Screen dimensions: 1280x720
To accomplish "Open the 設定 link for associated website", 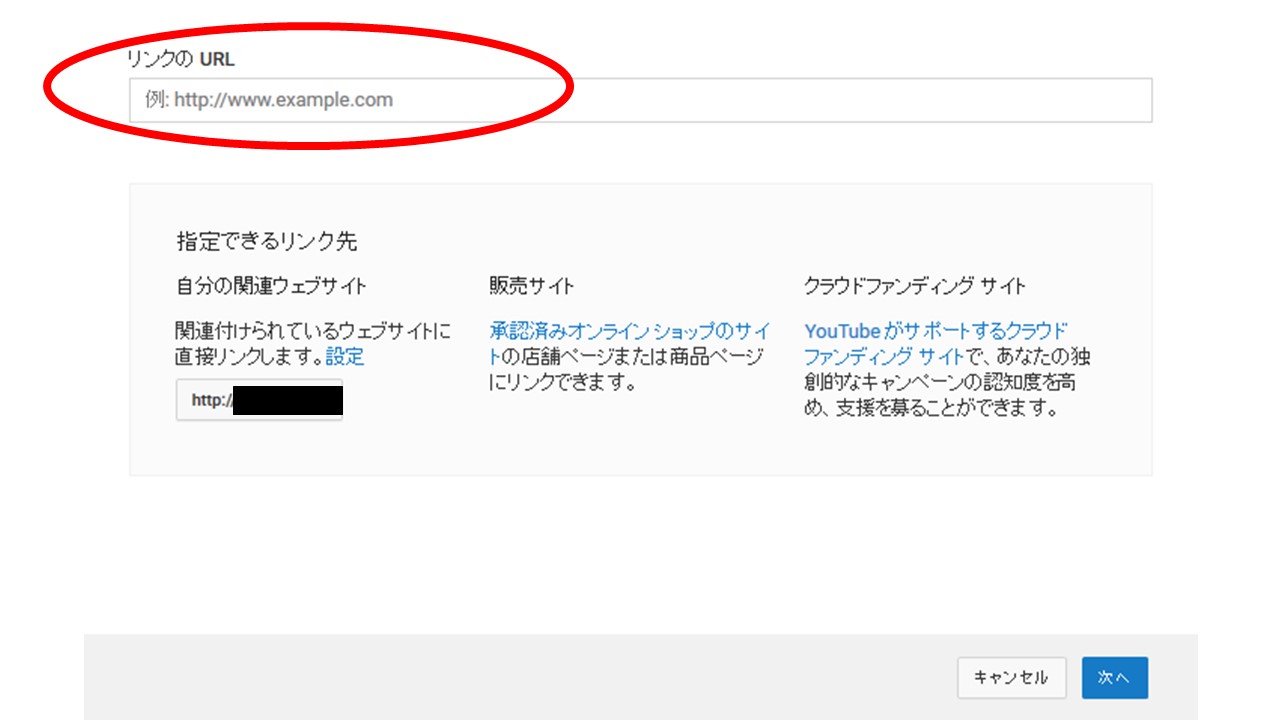I will pyautogui.click(x=345, y=357).
